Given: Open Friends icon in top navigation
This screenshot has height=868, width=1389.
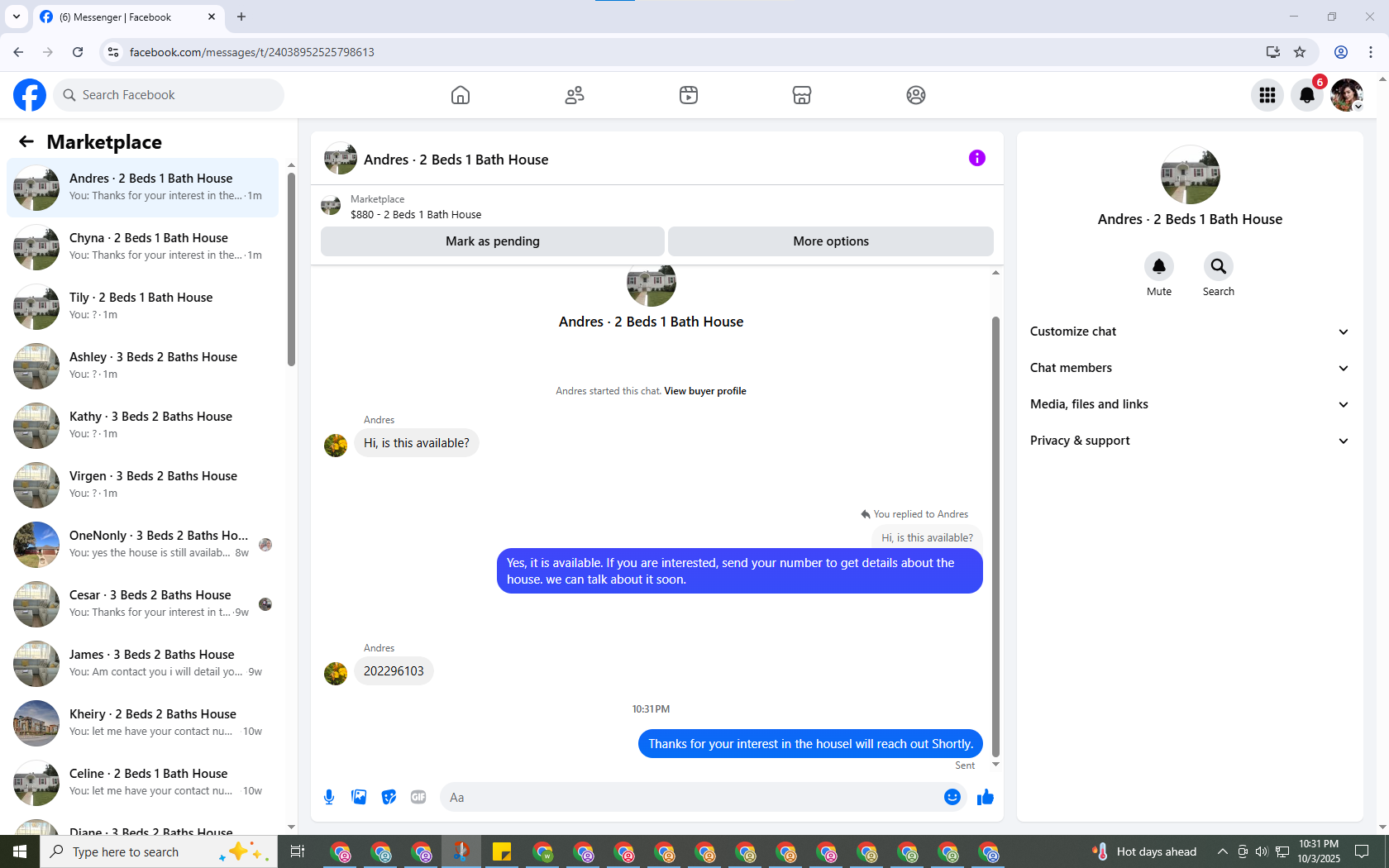Looking at the screenshot, I should coord(575,95).
